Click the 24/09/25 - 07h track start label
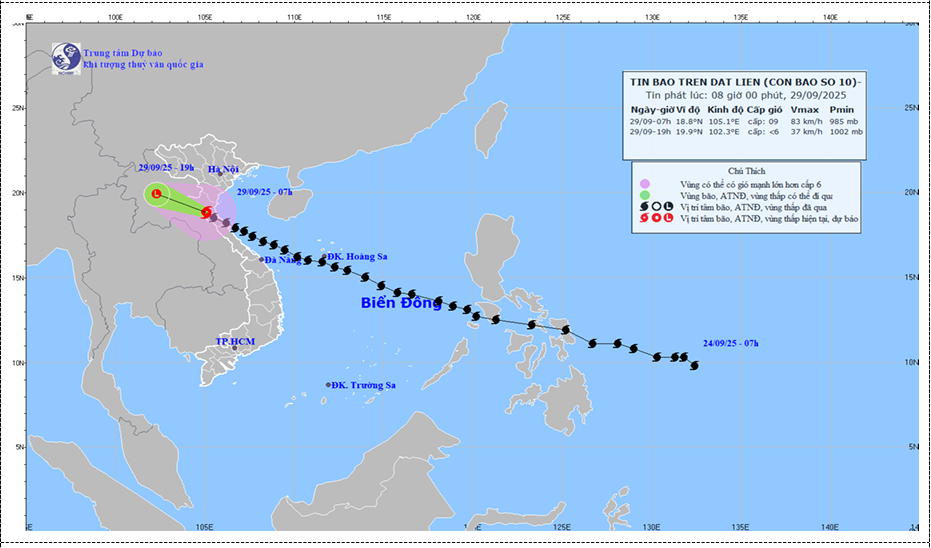 [730, 343]
